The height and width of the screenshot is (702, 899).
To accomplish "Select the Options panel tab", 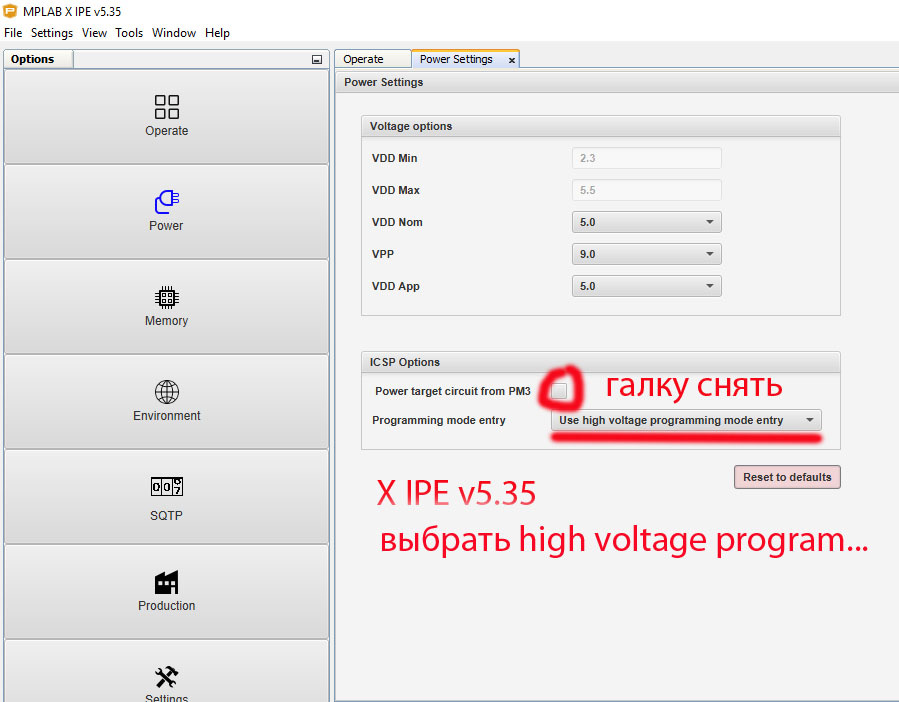I will [38, 59].
